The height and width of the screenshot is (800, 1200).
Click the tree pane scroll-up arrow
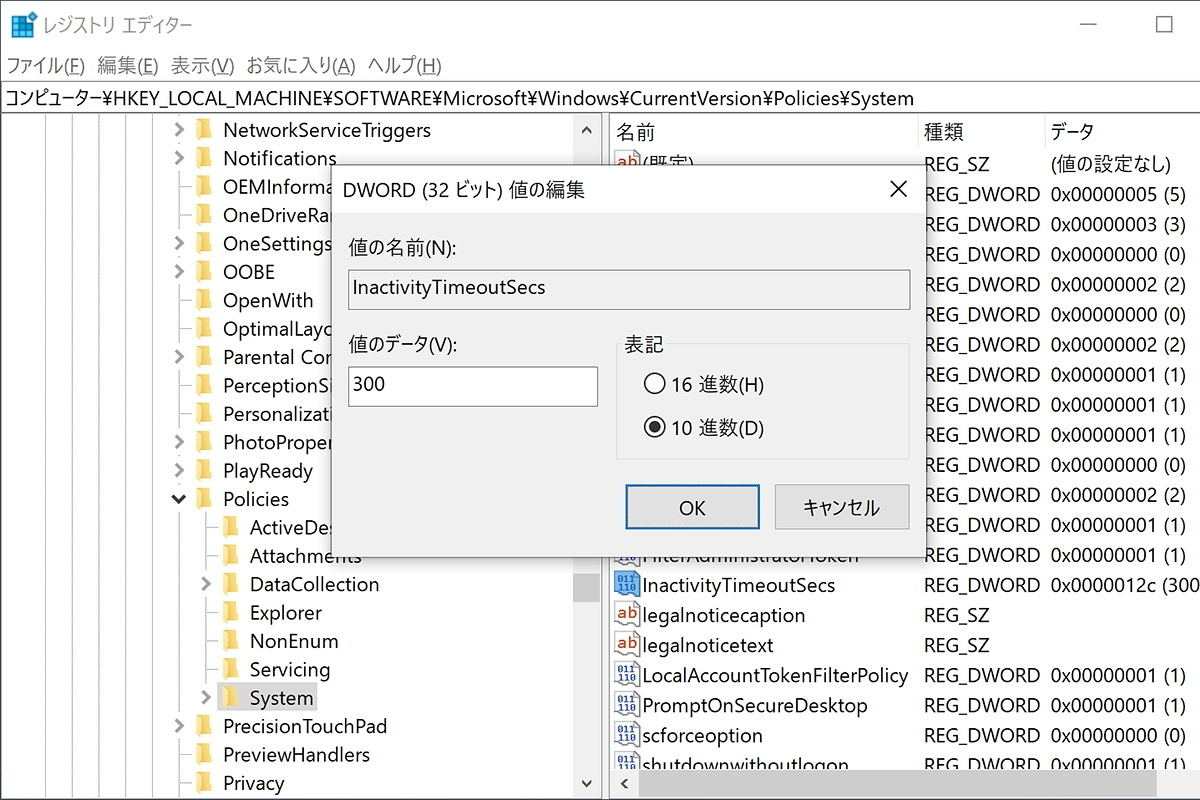586,130
